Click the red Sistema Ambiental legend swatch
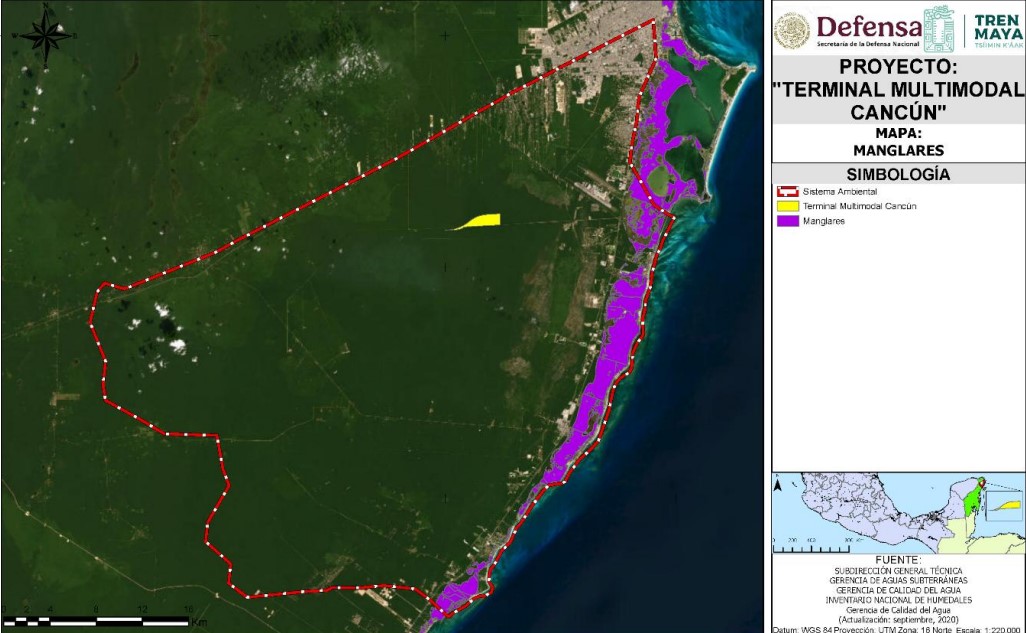This screenshot has height=633, width=1026. (786, 190)
